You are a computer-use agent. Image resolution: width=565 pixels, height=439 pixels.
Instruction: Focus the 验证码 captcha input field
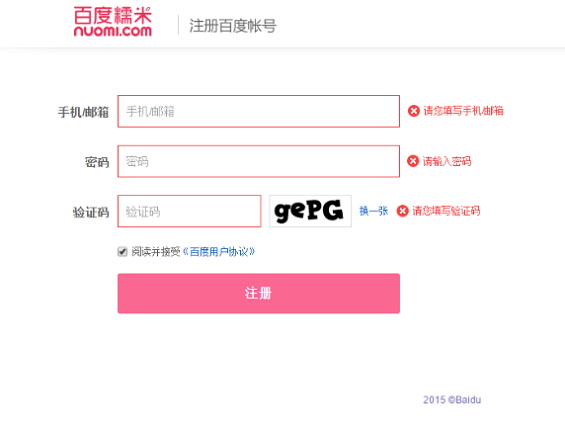coord(190,211)
